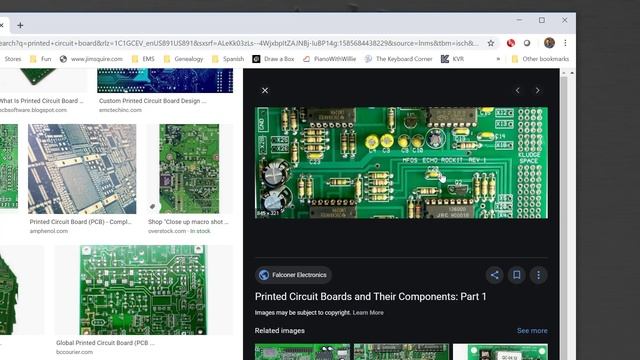Click the amphenol.com source text
640x360 pixels.
pos(49,231)
